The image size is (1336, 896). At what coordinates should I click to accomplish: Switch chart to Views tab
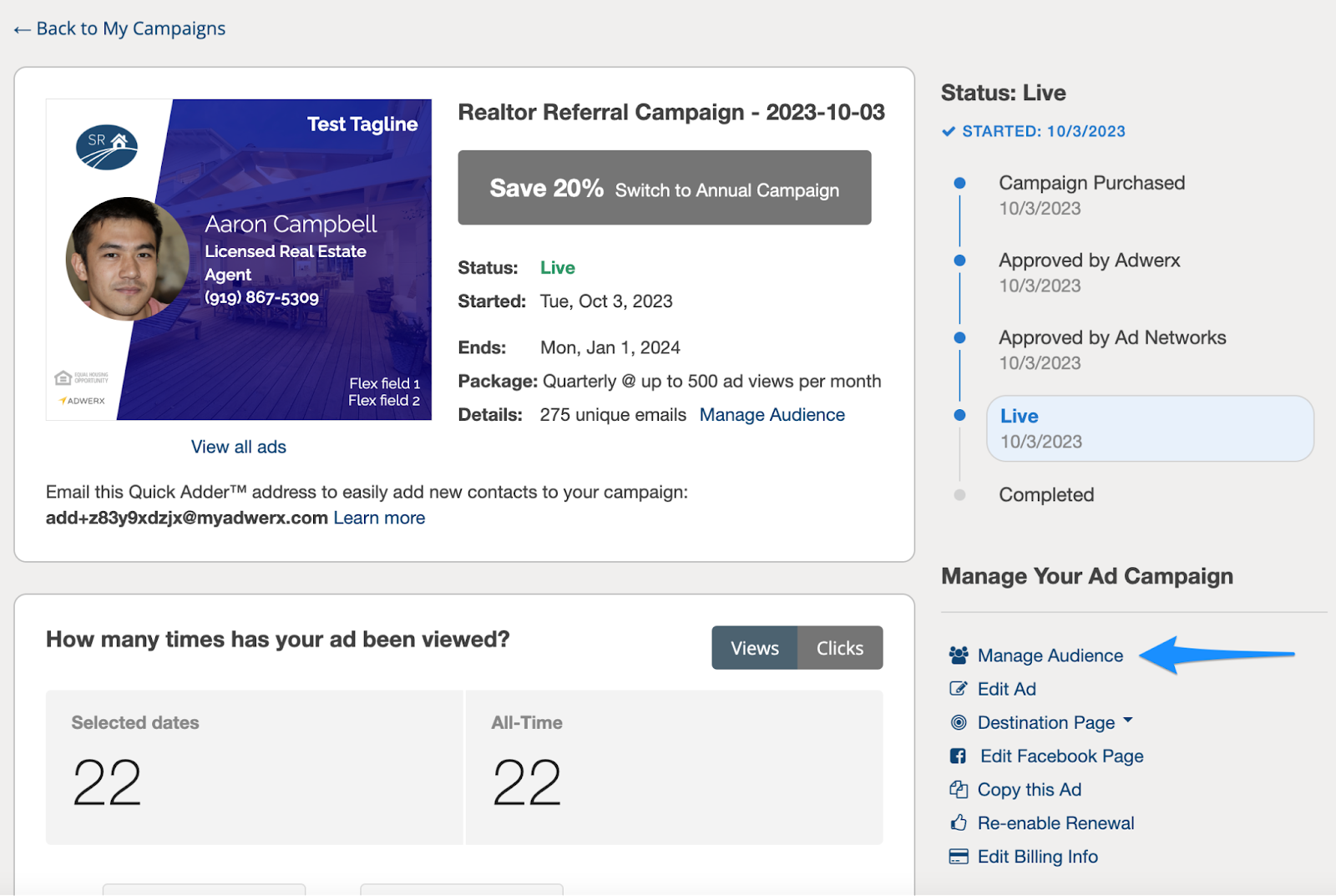(x=755, y=648)
